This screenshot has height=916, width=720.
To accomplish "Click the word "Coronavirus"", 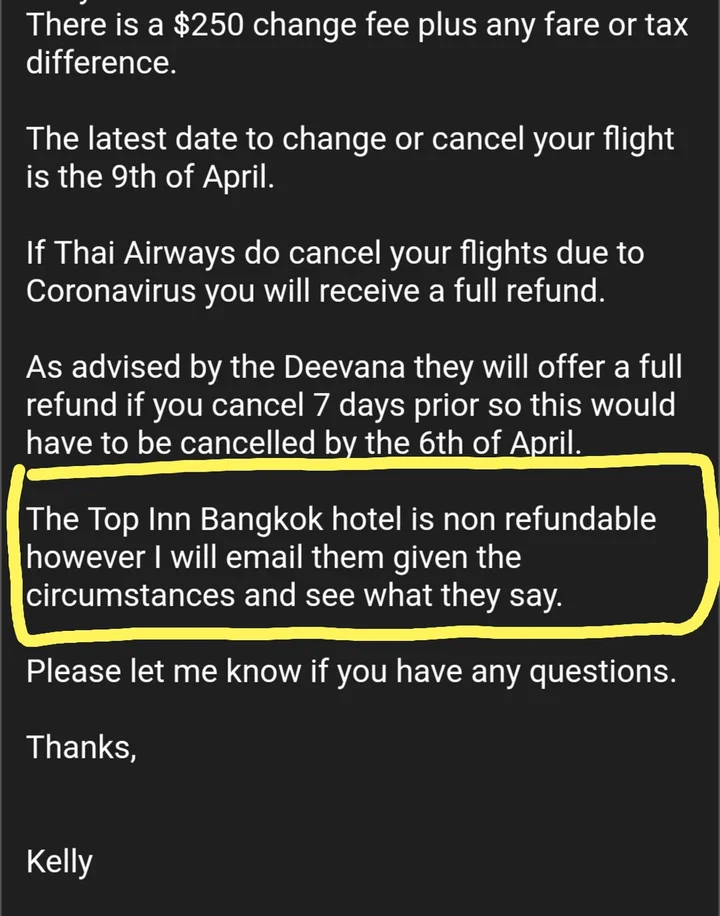I will (110, 290).
